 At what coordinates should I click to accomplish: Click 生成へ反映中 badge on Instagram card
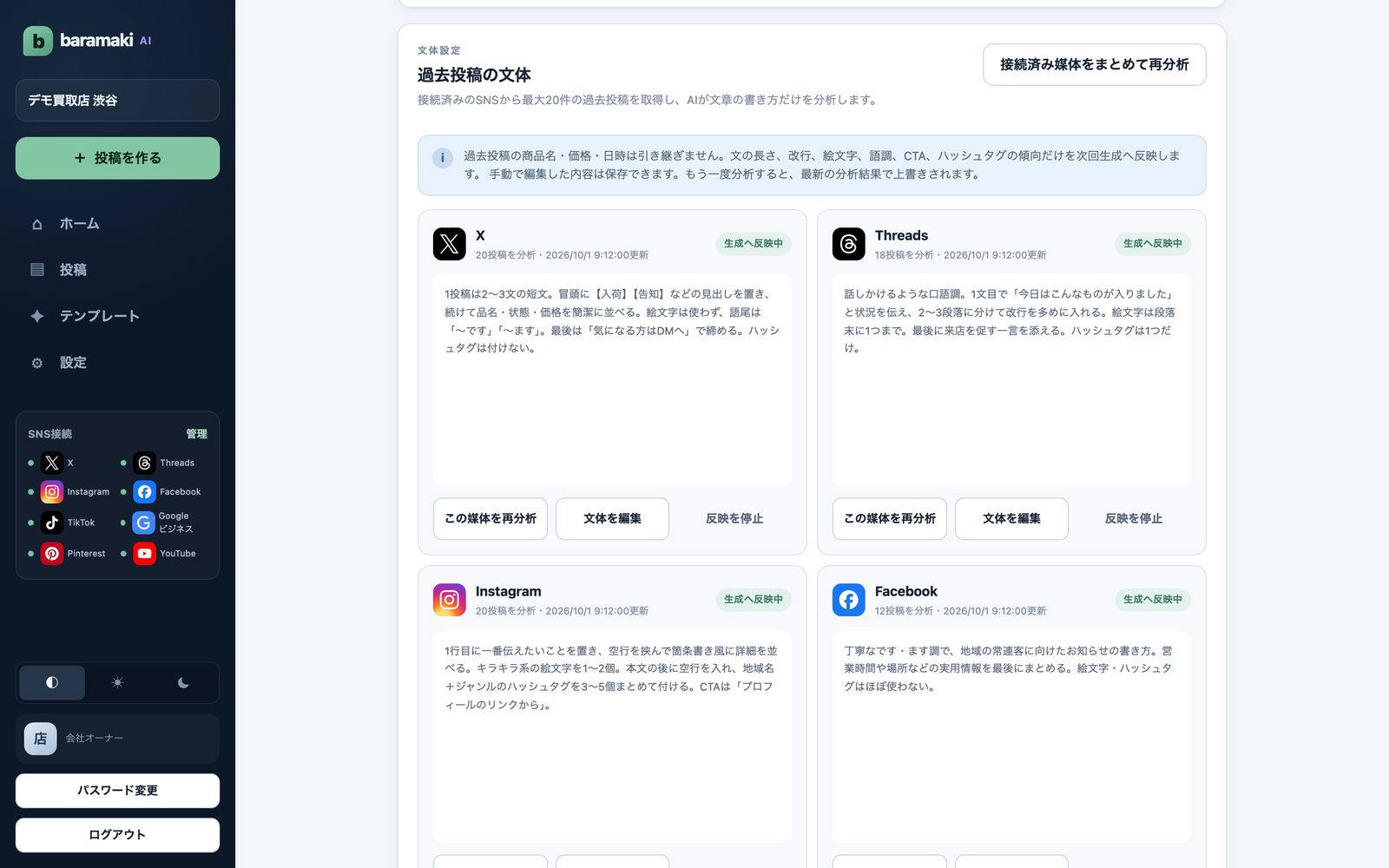754,600
